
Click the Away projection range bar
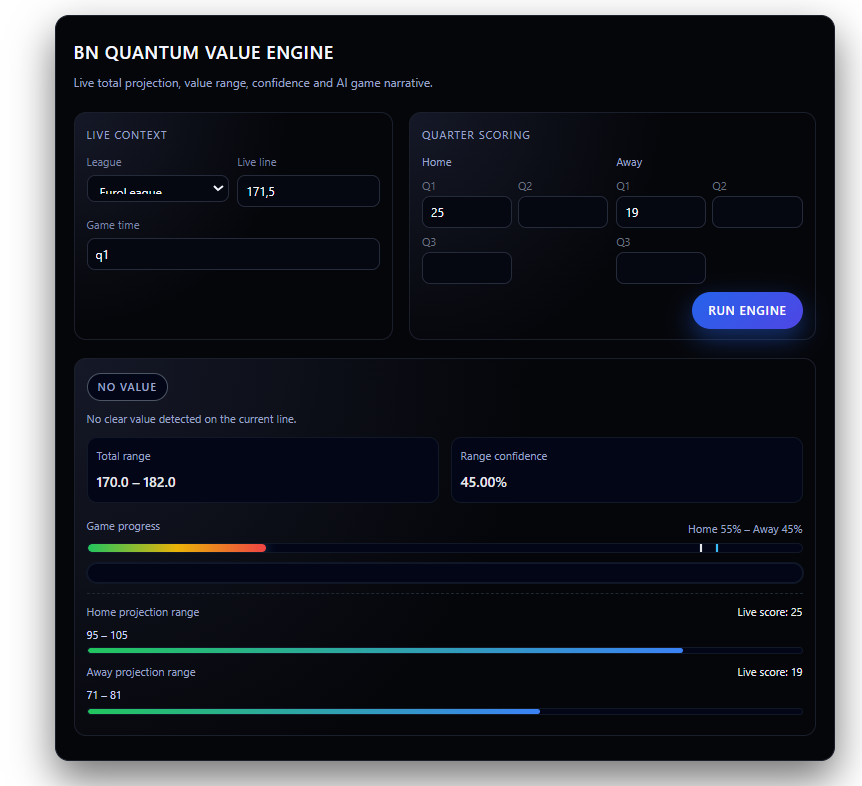314,712
